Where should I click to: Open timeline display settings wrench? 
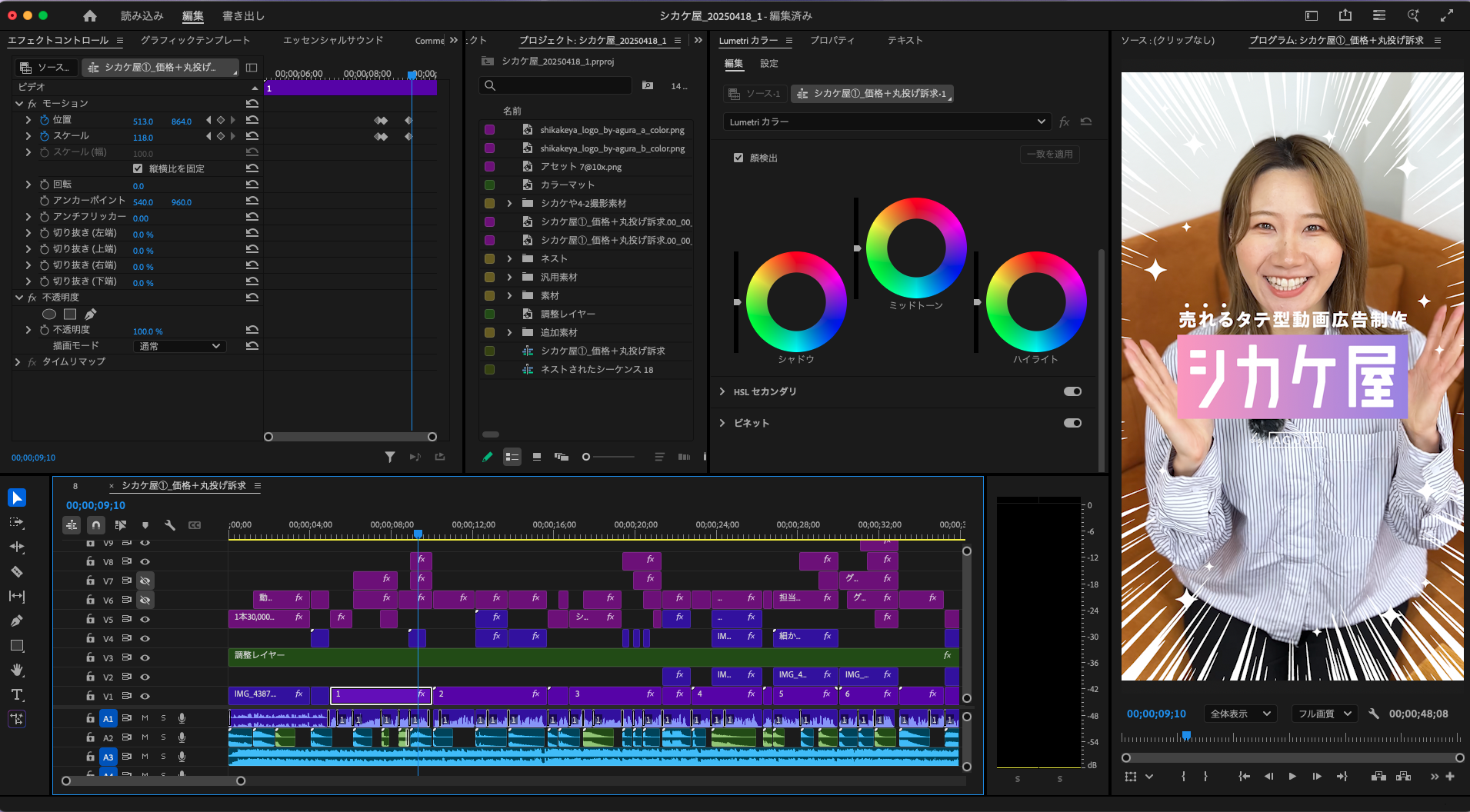(x=170, y=525)
